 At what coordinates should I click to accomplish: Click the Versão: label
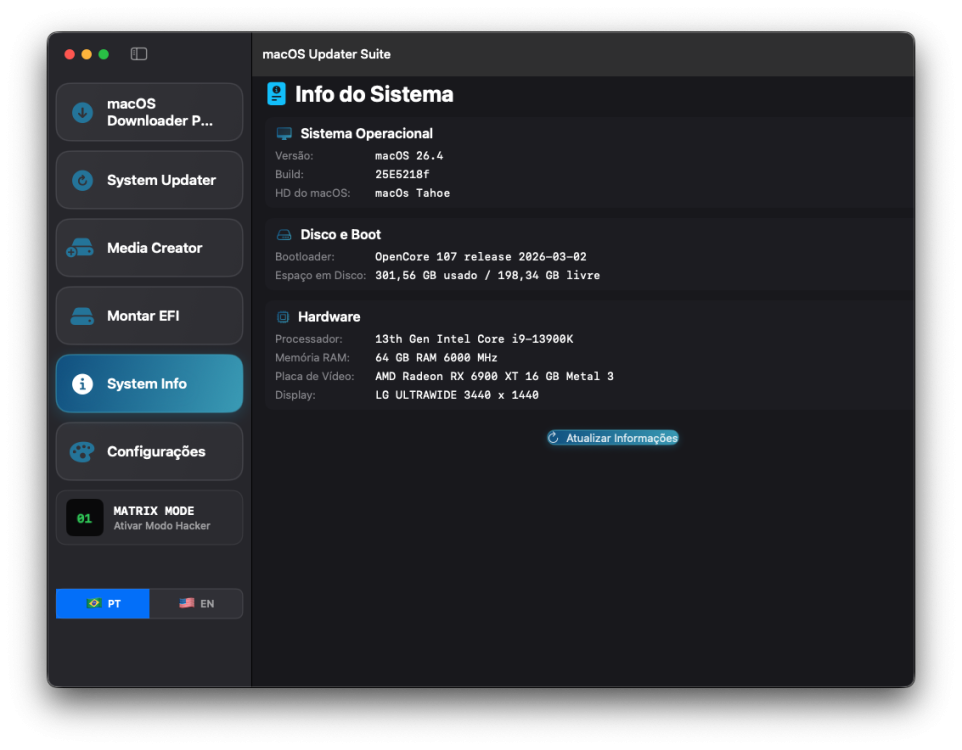tap(294, 156)
